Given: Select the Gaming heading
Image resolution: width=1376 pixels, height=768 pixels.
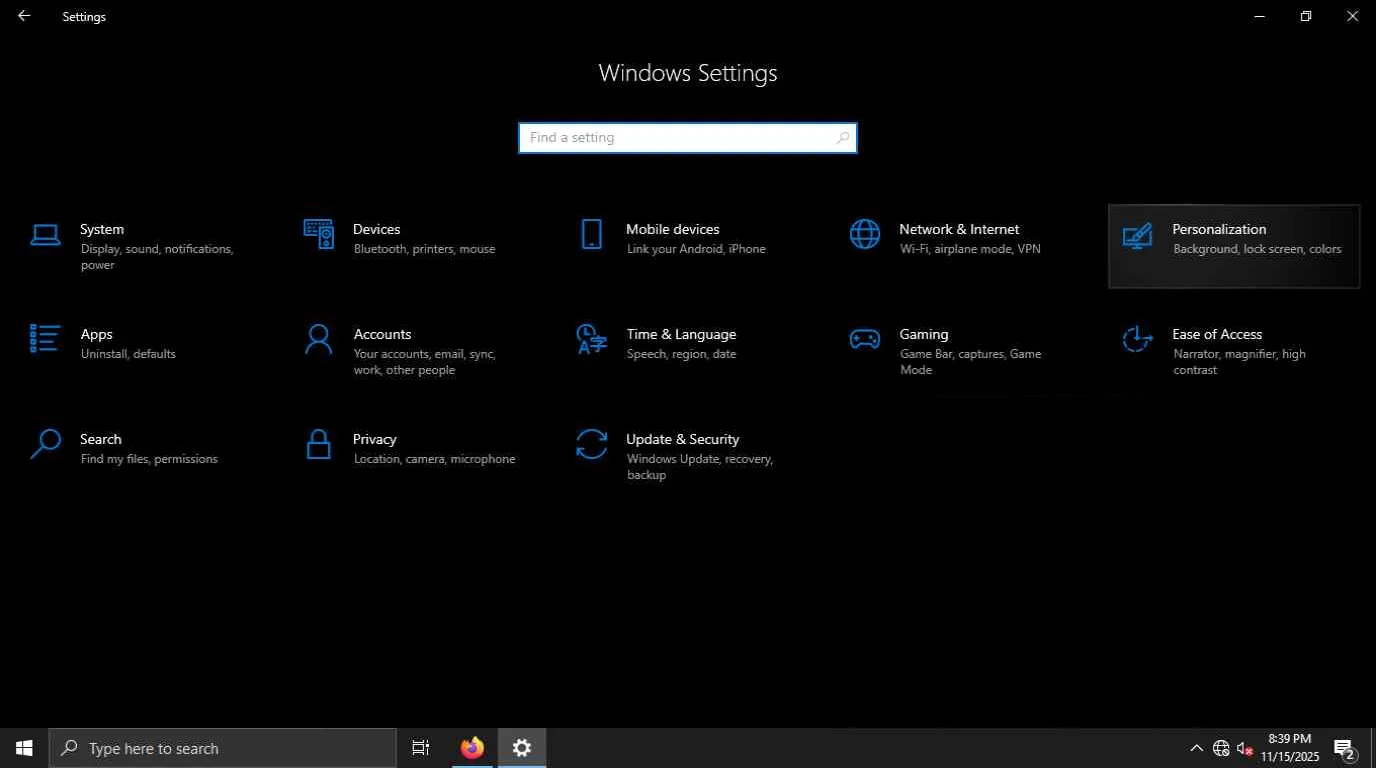Looking at the screenshot, I should [924, 334].
